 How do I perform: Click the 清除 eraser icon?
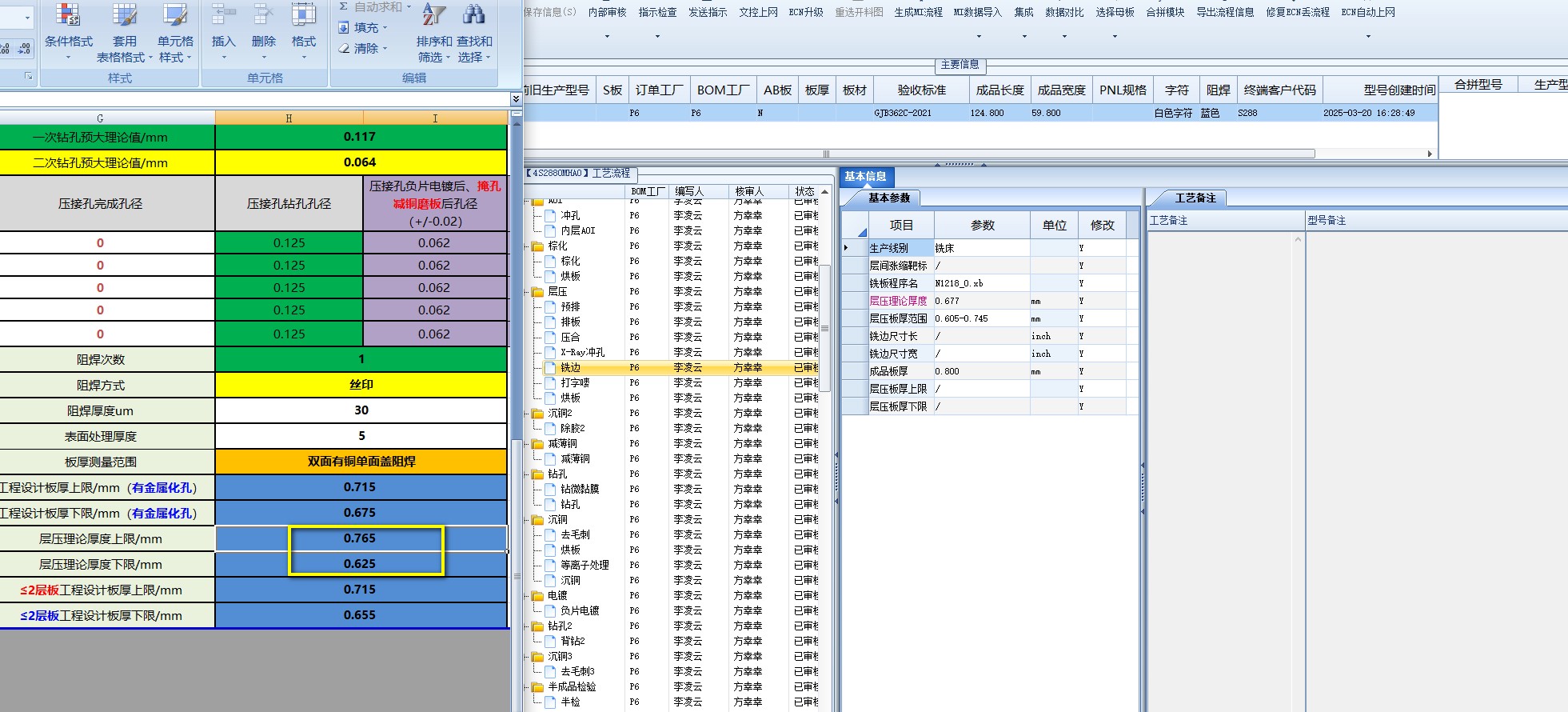(x=344, y=48)
